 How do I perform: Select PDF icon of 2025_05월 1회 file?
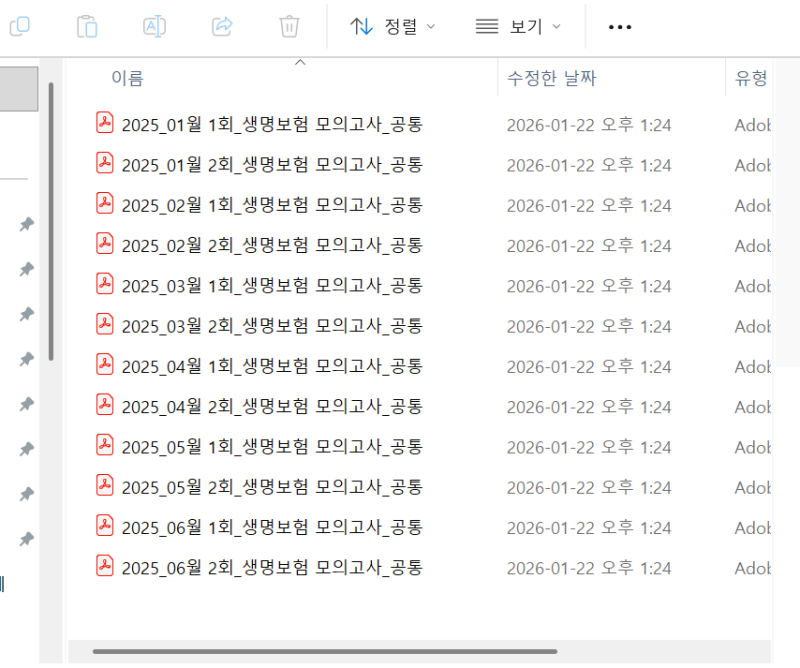[x=105, y=446]
